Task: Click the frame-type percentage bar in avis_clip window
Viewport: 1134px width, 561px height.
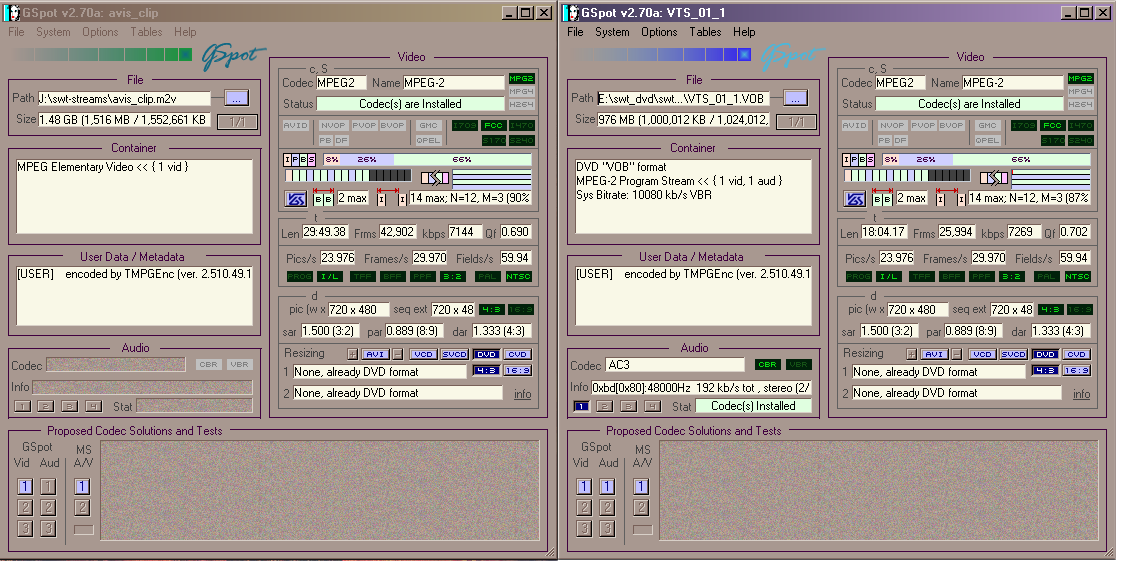Action: tap(427, 160)
